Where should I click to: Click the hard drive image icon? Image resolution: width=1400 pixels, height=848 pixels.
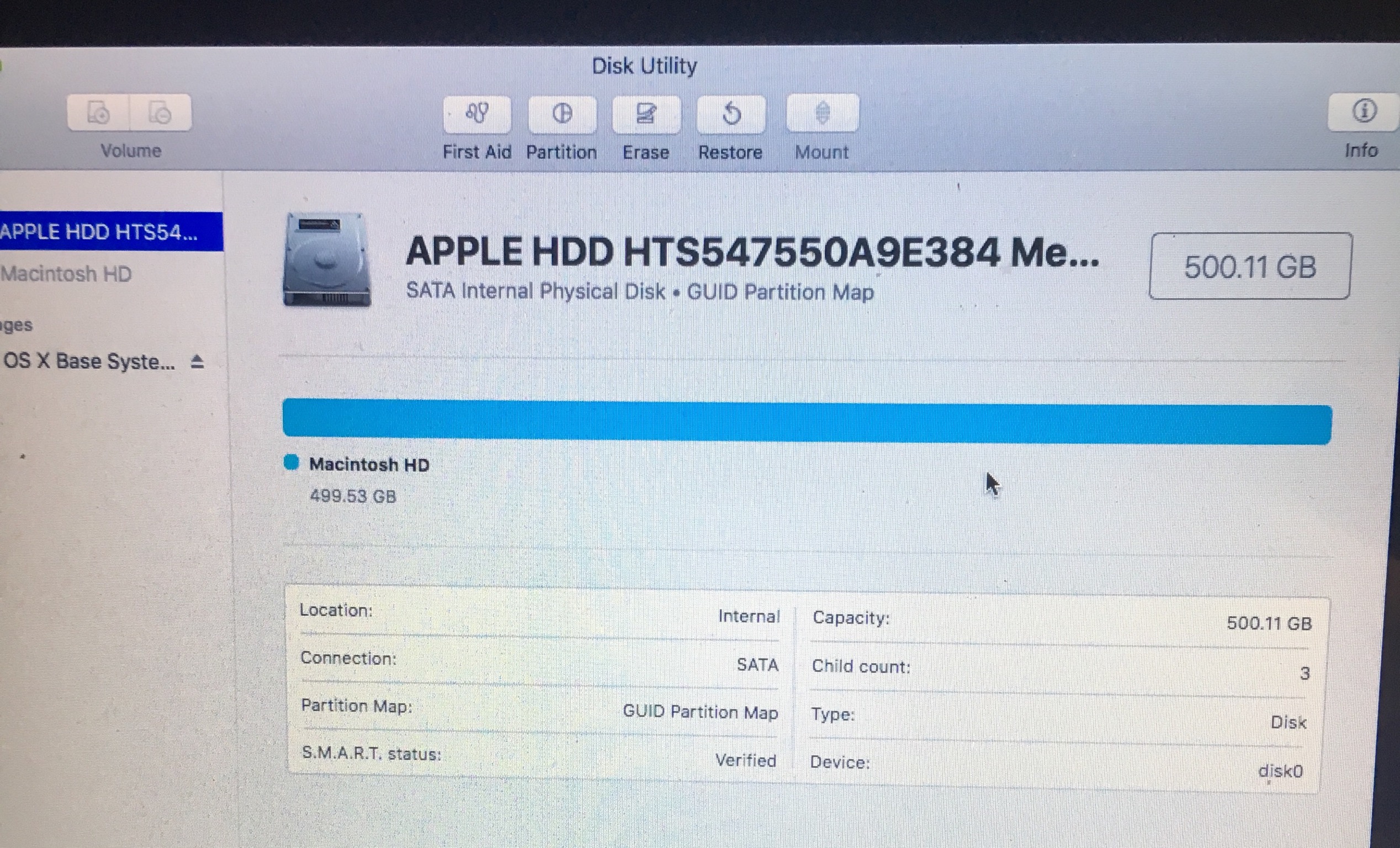pos(327,259)
